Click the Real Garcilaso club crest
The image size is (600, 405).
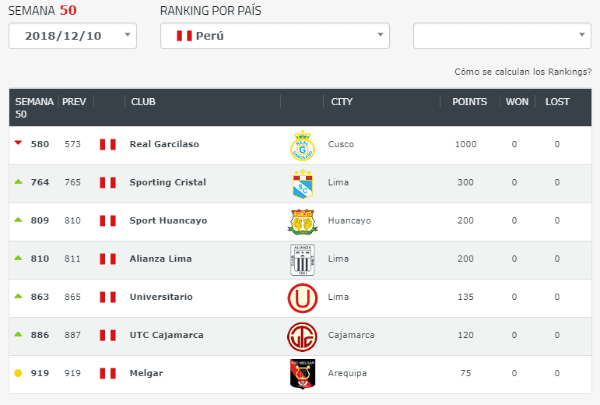(x=301, y=145)
